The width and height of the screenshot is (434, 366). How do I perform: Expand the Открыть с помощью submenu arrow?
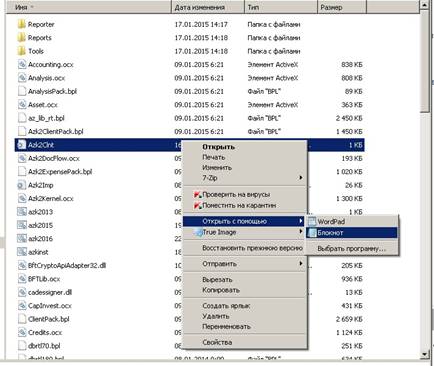click(301, 221)
